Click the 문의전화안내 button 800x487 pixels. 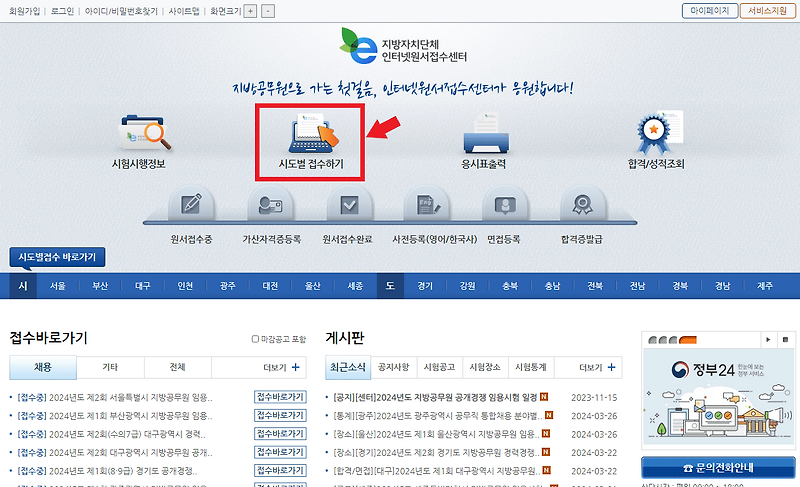[718, 468]
